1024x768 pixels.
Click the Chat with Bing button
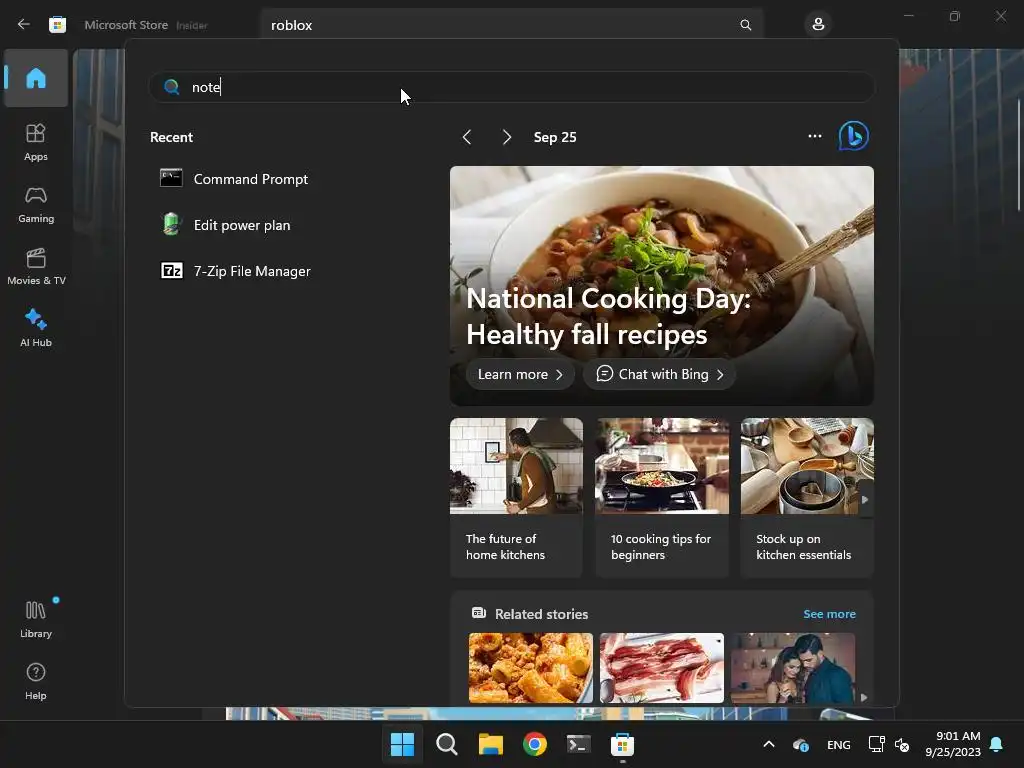pyautogui.click(x=660, y=374)
